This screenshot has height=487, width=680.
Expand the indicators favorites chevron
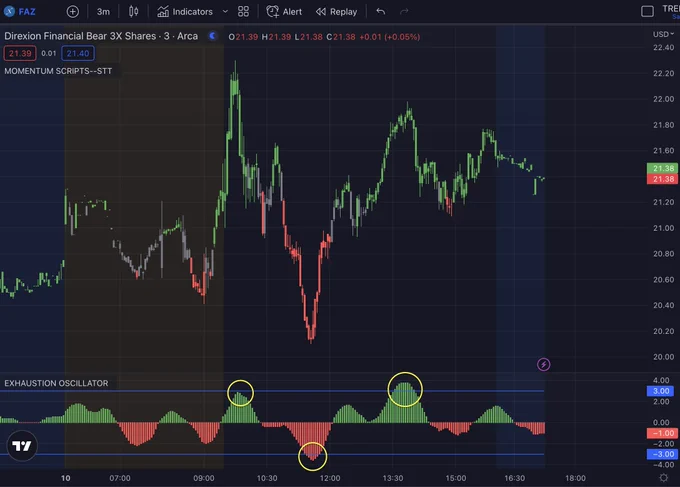click(x=225, y=12)
